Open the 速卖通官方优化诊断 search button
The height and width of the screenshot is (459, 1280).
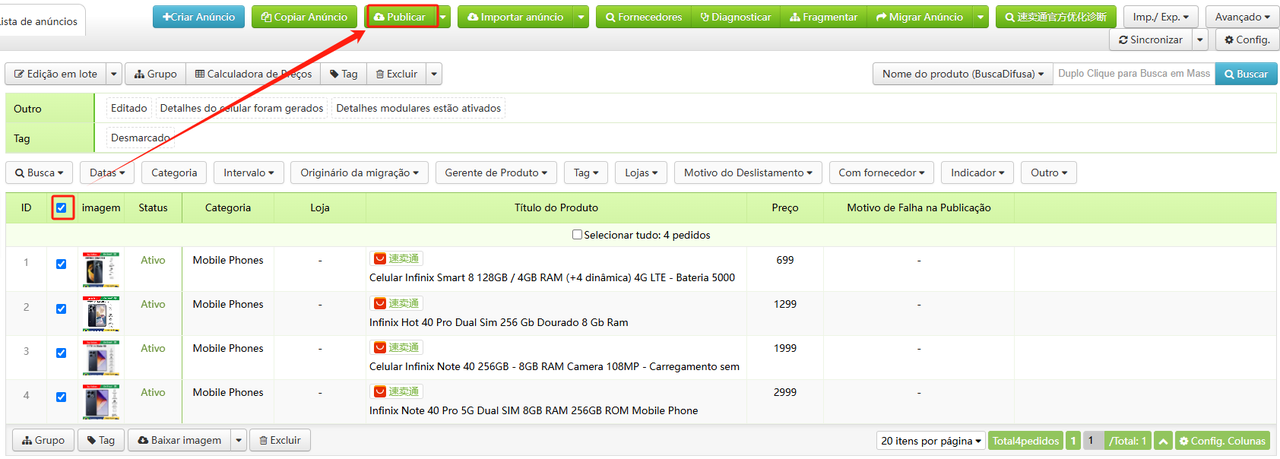[1055, 17]
